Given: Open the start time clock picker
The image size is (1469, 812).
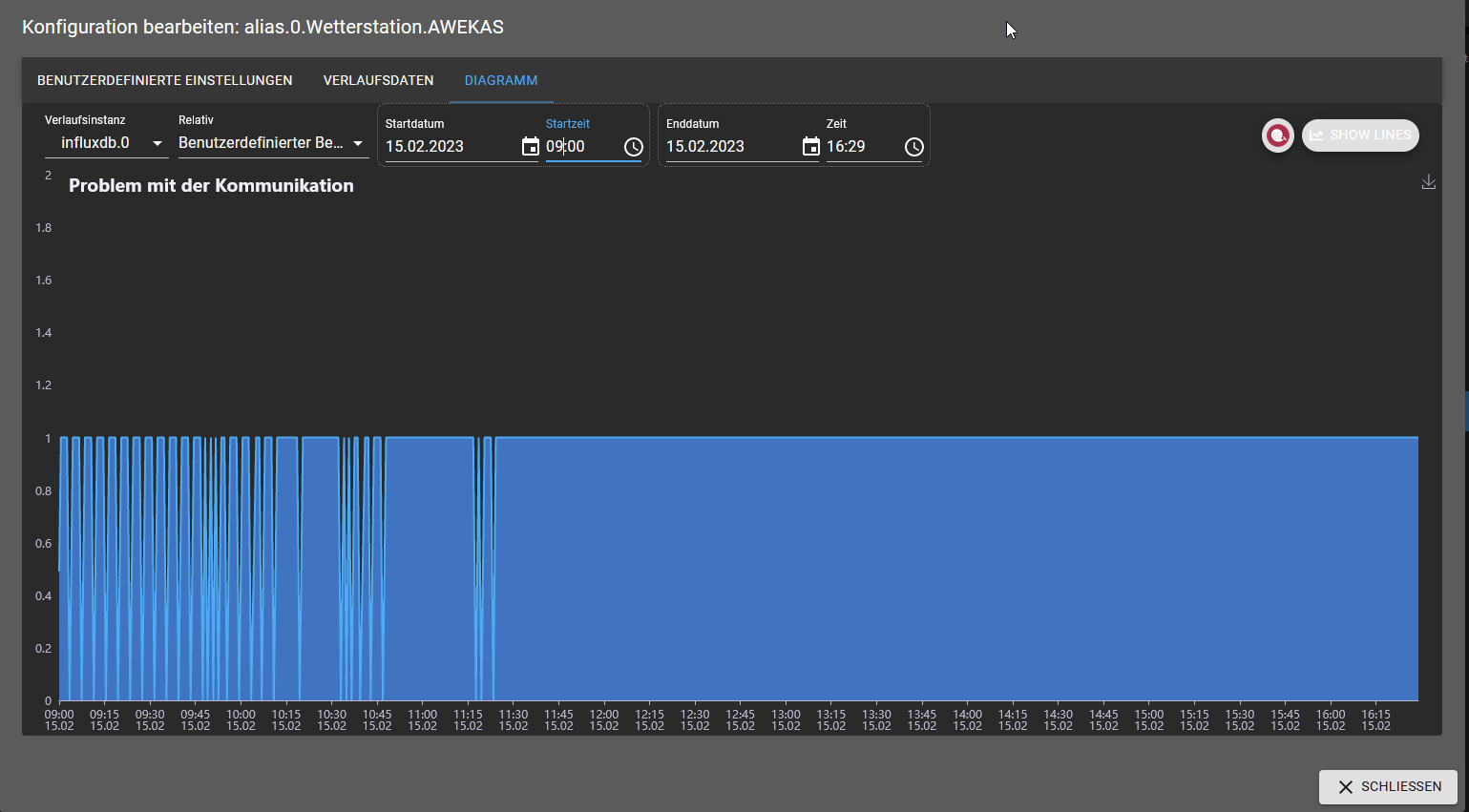Looking at the screenshot, I should [x=634, y=147].
